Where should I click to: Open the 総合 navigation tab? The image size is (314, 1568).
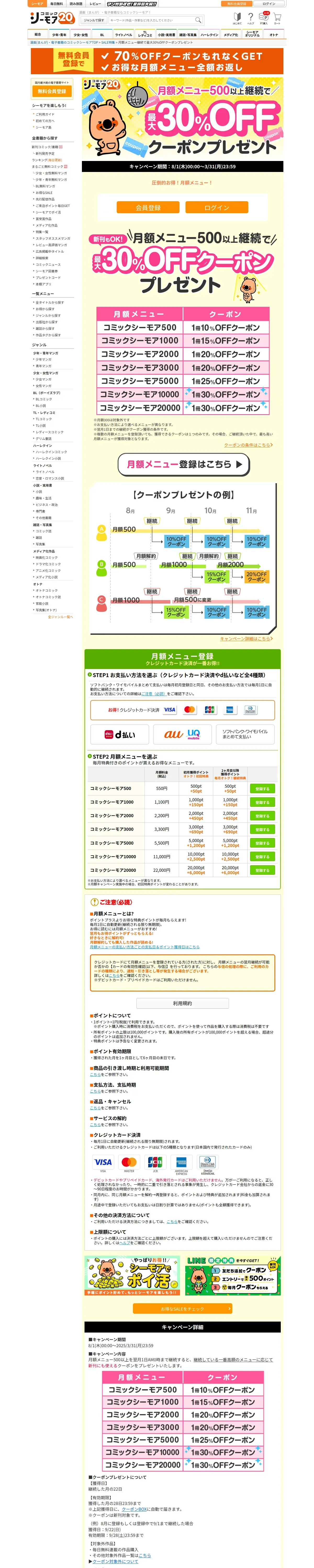[38, 35]
